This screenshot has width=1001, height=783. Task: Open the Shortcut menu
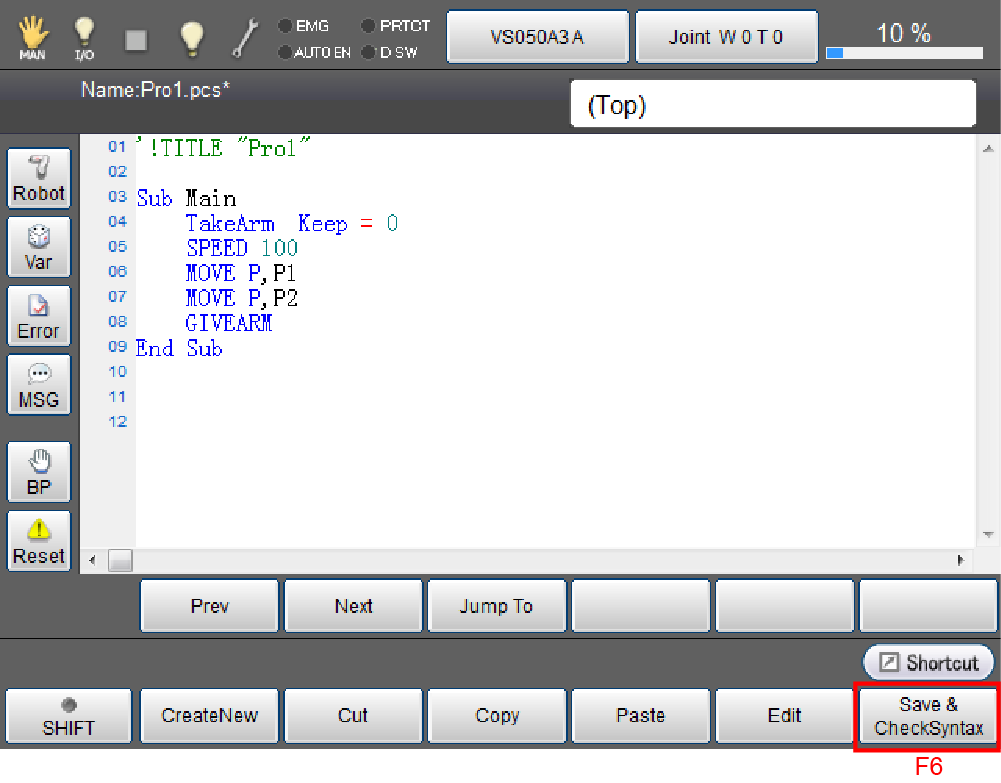929,663
